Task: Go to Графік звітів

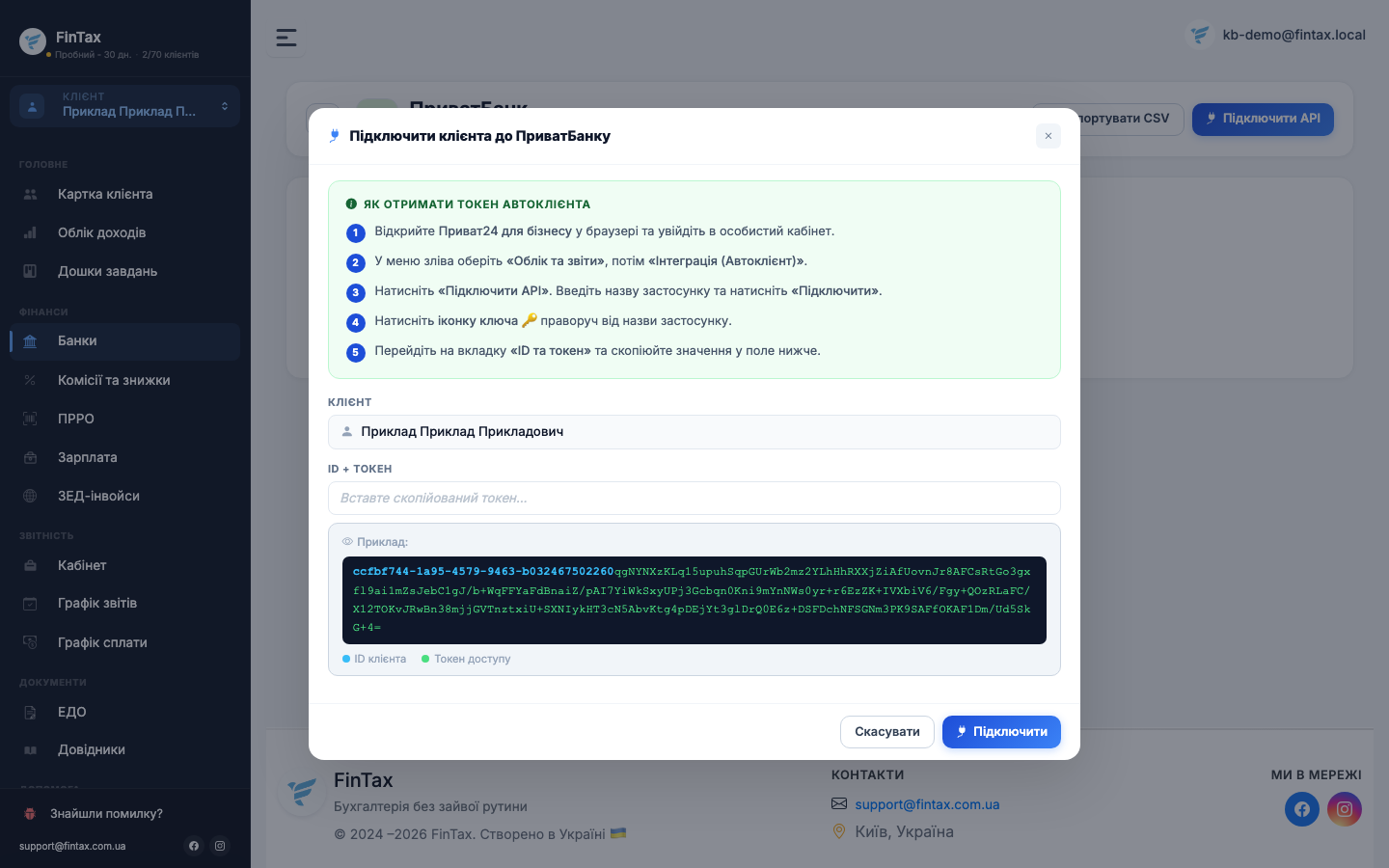Action: [x=124, y=604]
